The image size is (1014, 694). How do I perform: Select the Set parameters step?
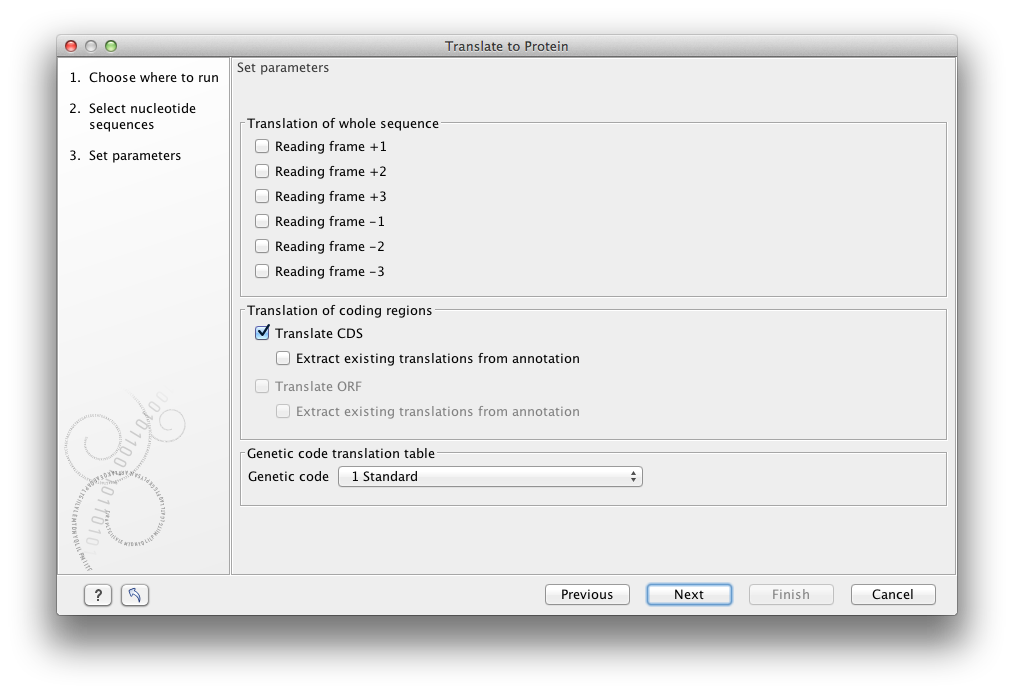coord(134,155)
